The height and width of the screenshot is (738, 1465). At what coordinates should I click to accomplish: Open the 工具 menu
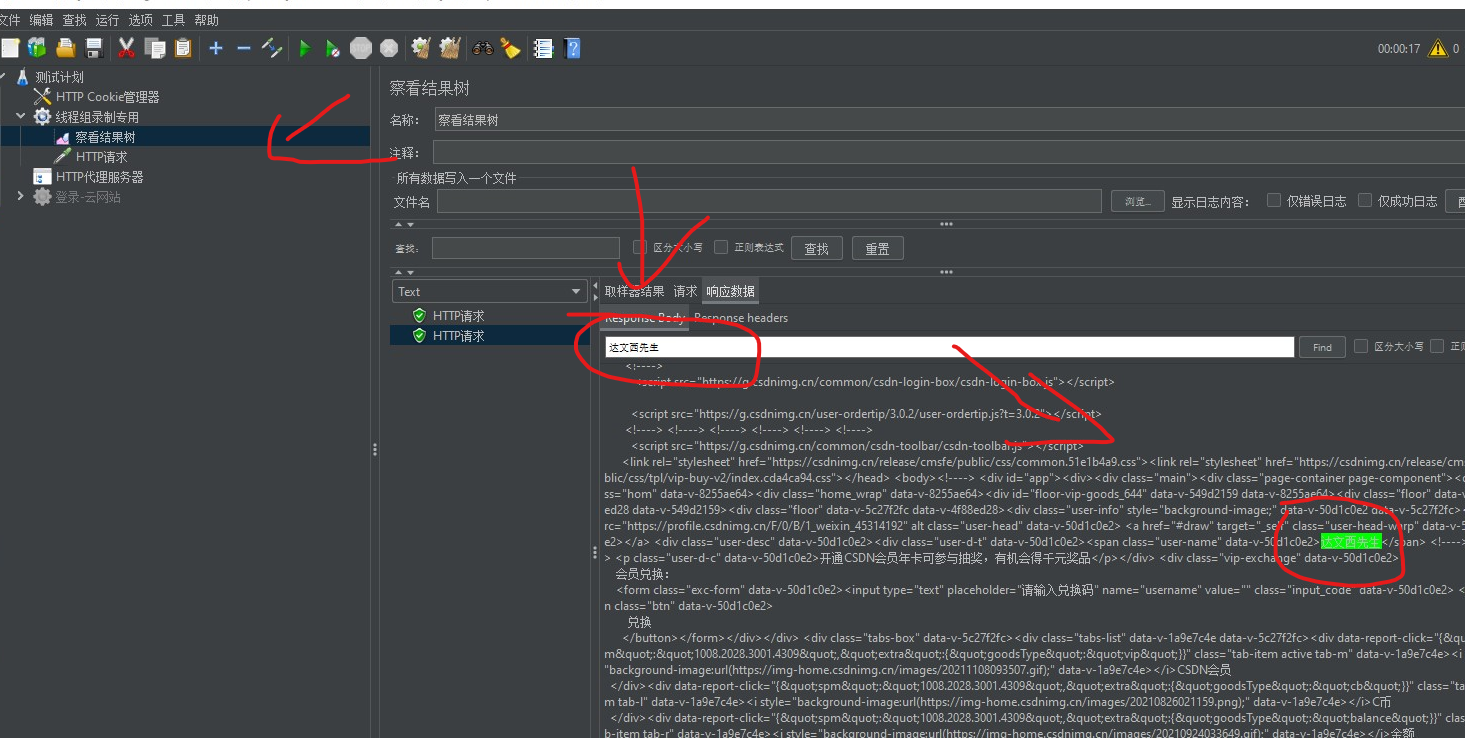pos(173,20)
